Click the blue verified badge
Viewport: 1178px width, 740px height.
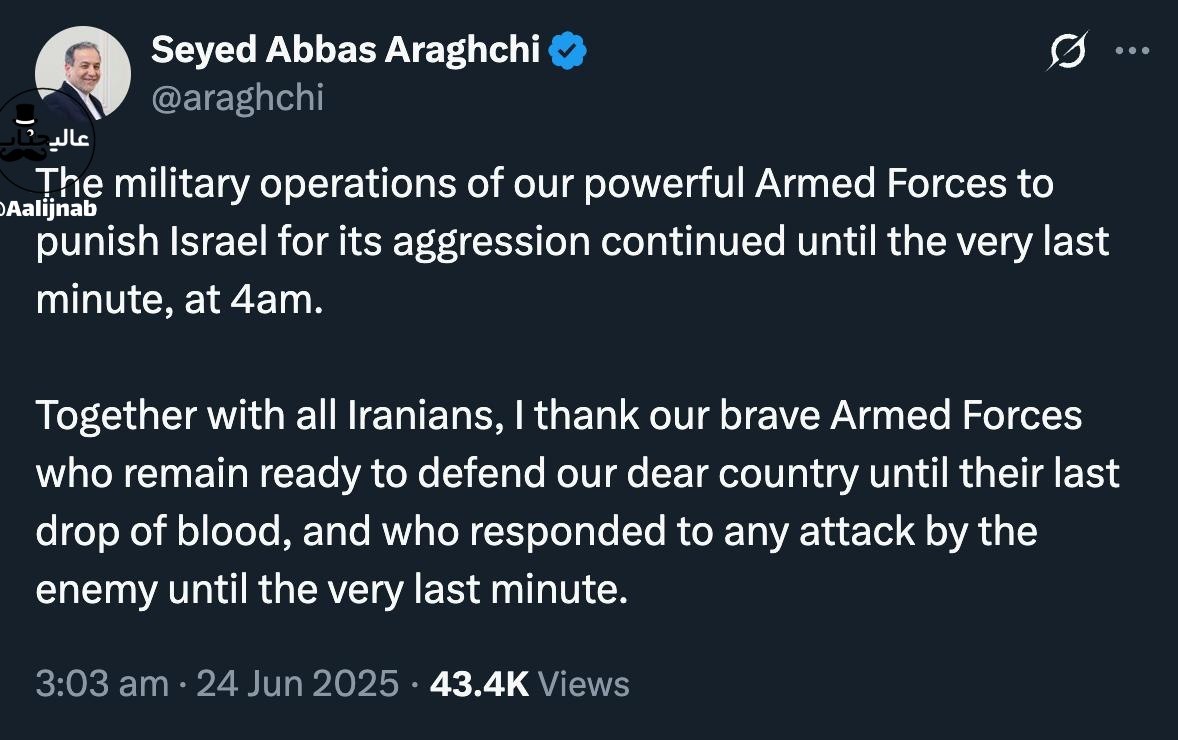pyautogui.click(x=568, y=51)
